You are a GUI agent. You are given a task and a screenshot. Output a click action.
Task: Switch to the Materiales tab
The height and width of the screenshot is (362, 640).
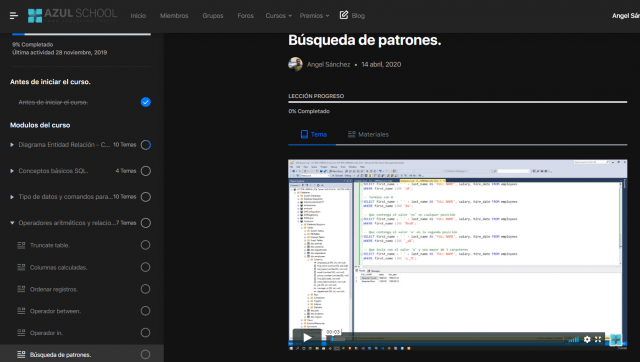[x=368, y=134]
